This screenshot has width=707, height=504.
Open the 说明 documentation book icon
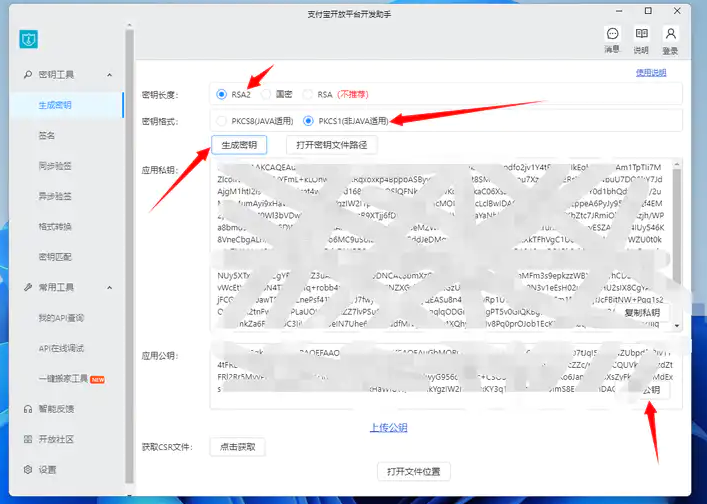[641, 35]
